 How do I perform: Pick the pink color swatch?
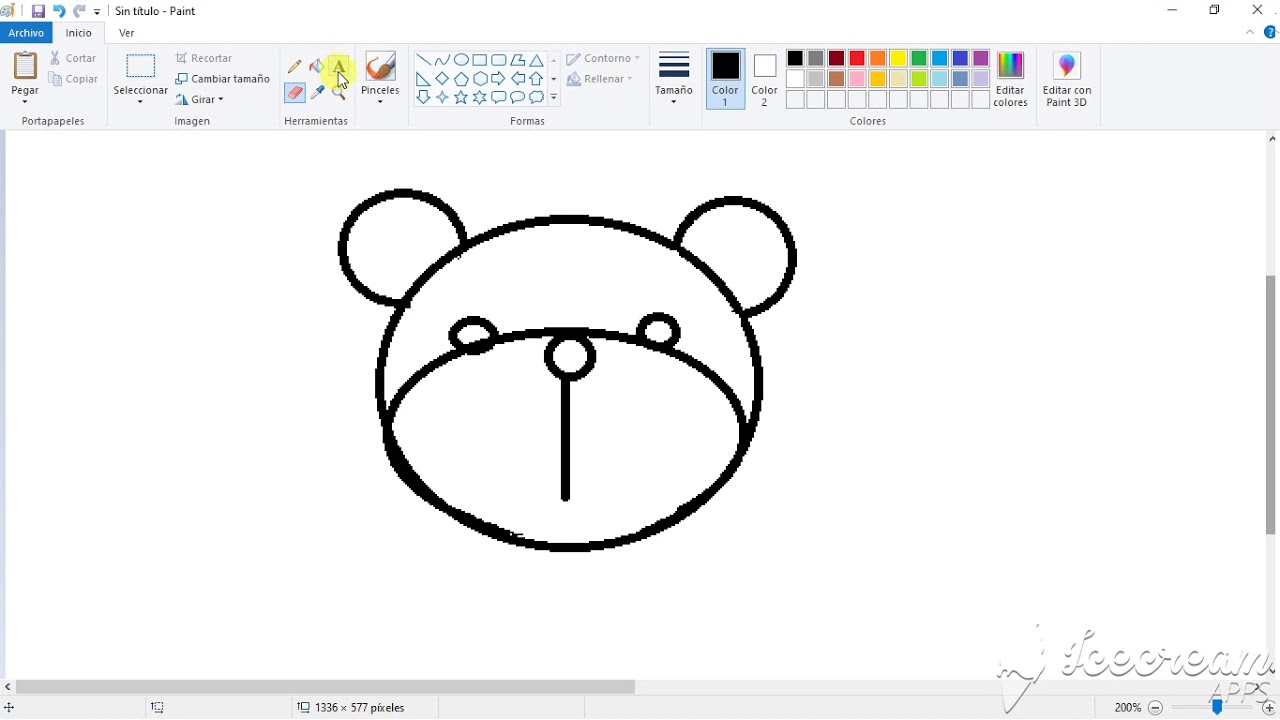click(x=857, y=79)
